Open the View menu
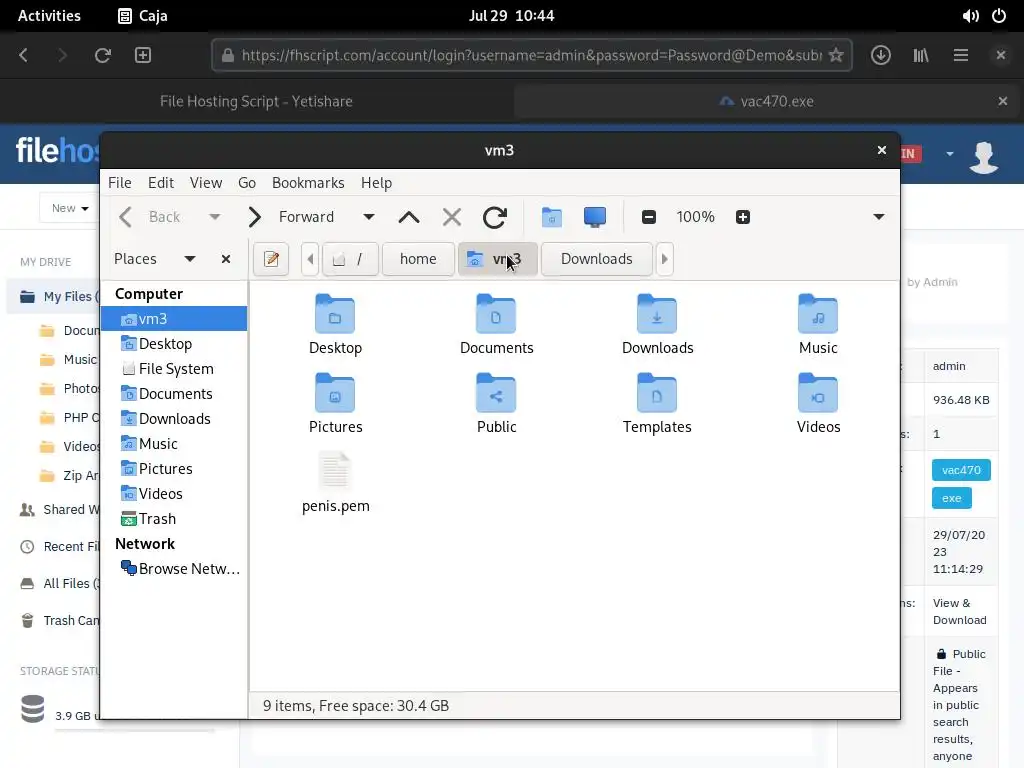The image size is (1024, 768). coord(206,183)
